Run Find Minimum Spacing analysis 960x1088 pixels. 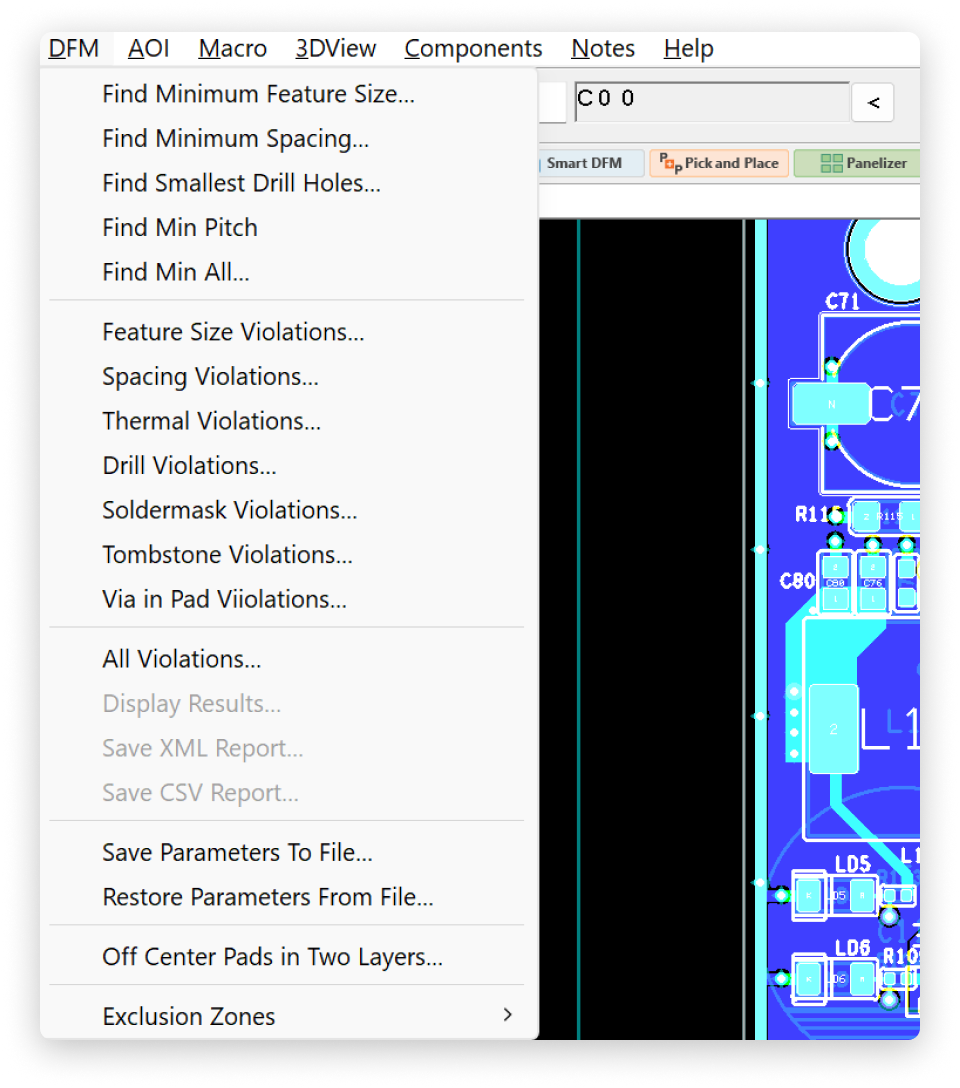pyautogui.click(x=236, y=138)
